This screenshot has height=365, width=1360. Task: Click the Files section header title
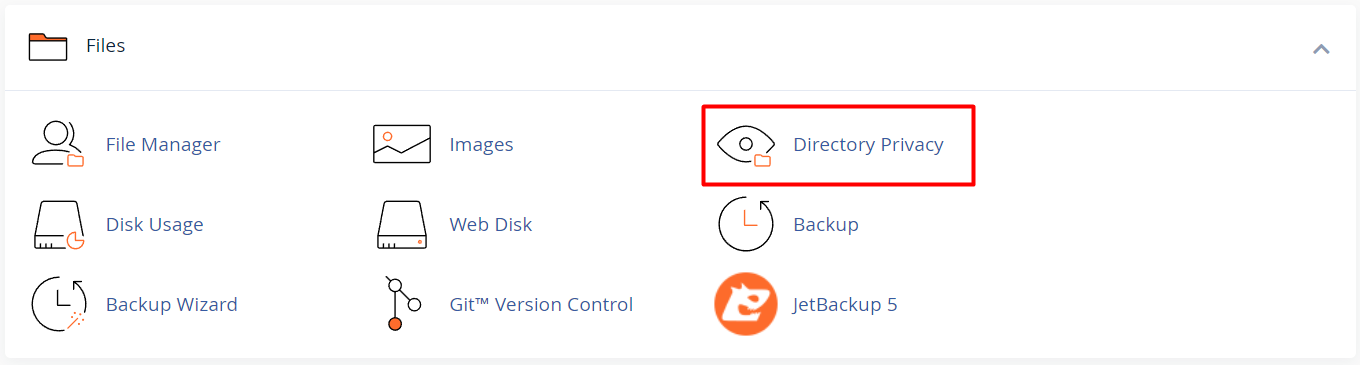coord(105,46)
